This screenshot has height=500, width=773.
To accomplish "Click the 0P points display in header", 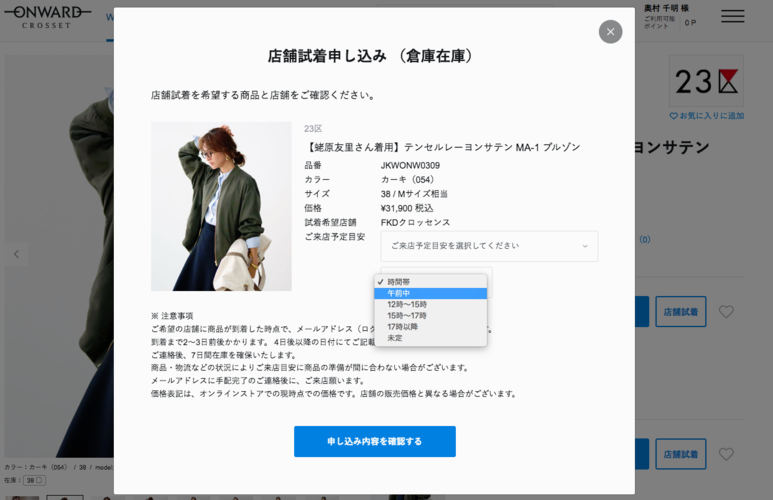I will (690, 23).
